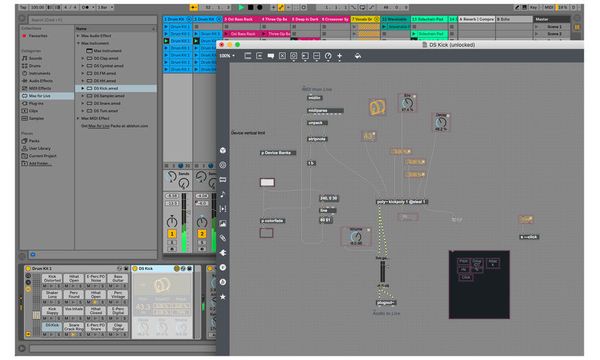This screenshot has height=360, width=600.
Task: Adjust the Volume dial in Max patcher
Action: point(356,237)
